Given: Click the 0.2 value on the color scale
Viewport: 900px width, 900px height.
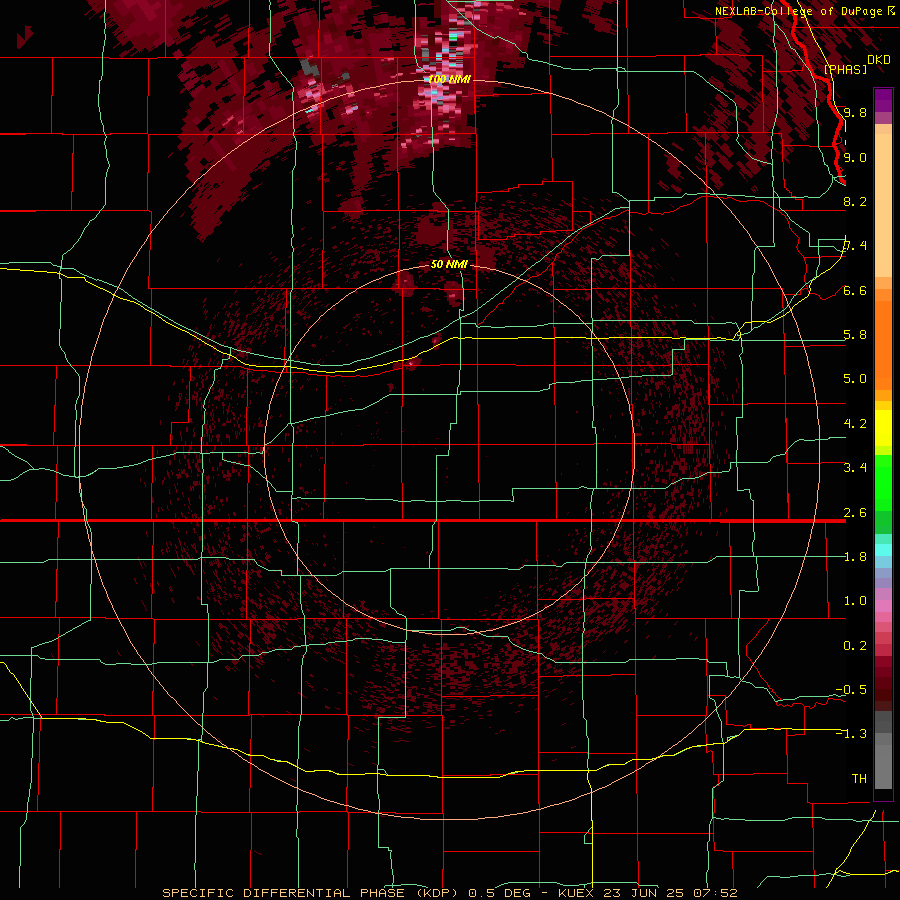Looking at the screenshot, I should click(855, 646).
